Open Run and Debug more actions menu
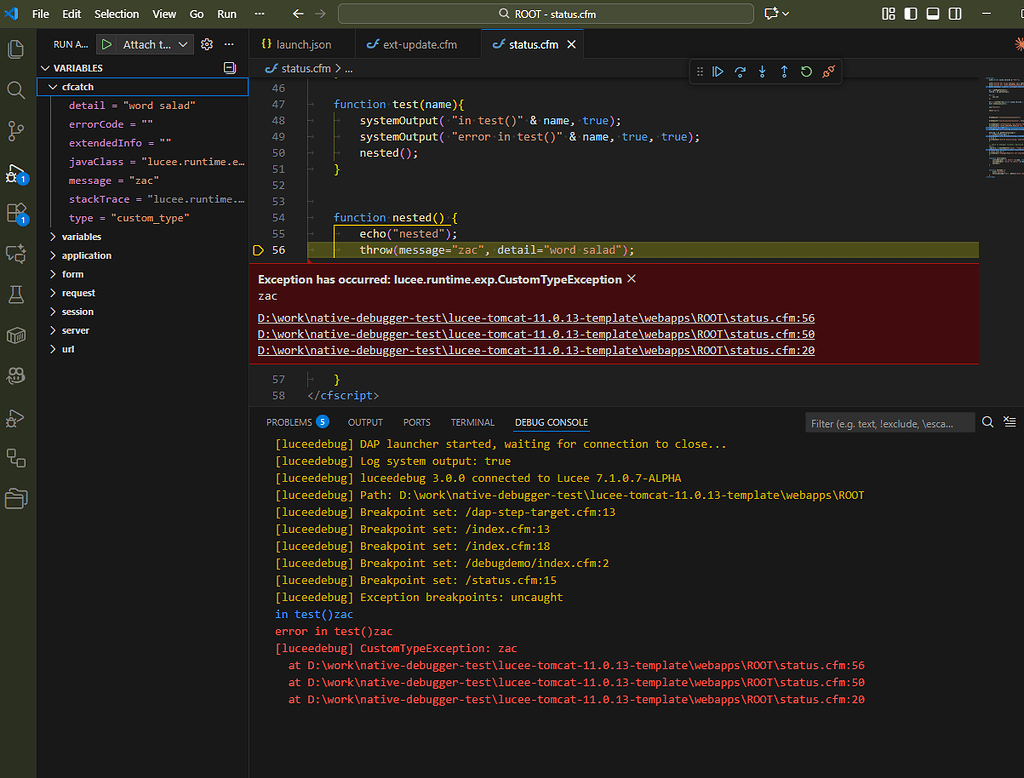The width and height of the screenshot is (1024, 778). point(229,44)
